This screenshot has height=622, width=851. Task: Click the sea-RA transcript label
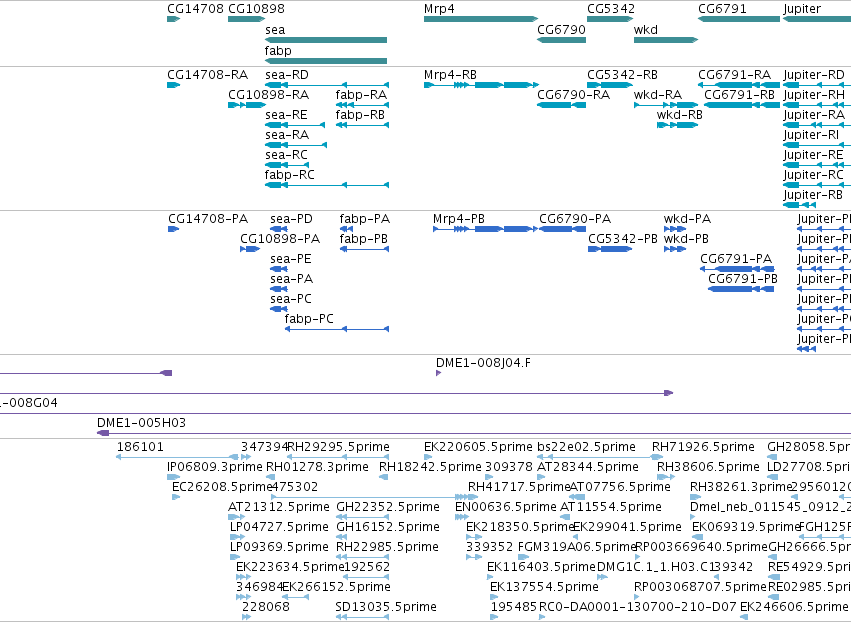coord(287,135)
